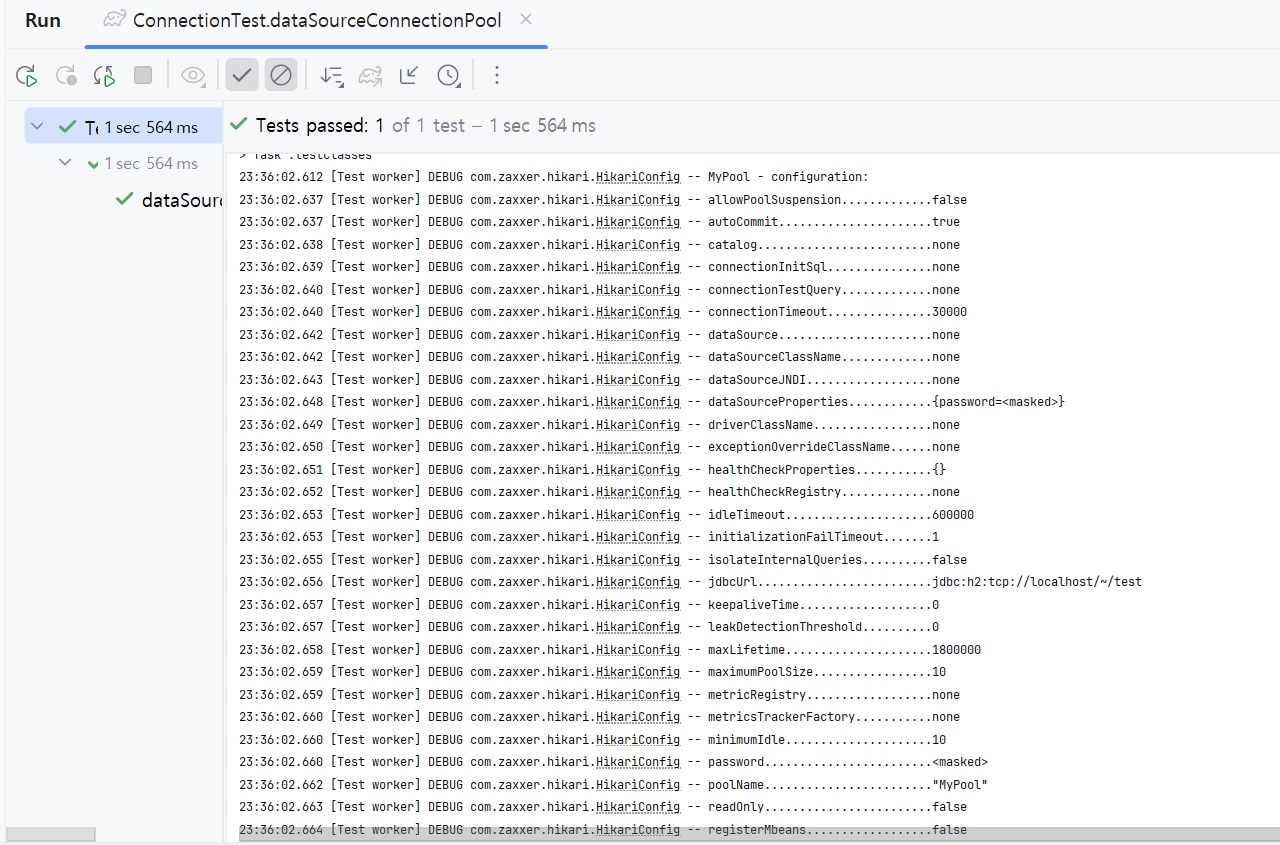Open HikariConfig link on jdbcUrl line
The width and height of the screenshot is (1280, 845).
(x=637, y=582)
